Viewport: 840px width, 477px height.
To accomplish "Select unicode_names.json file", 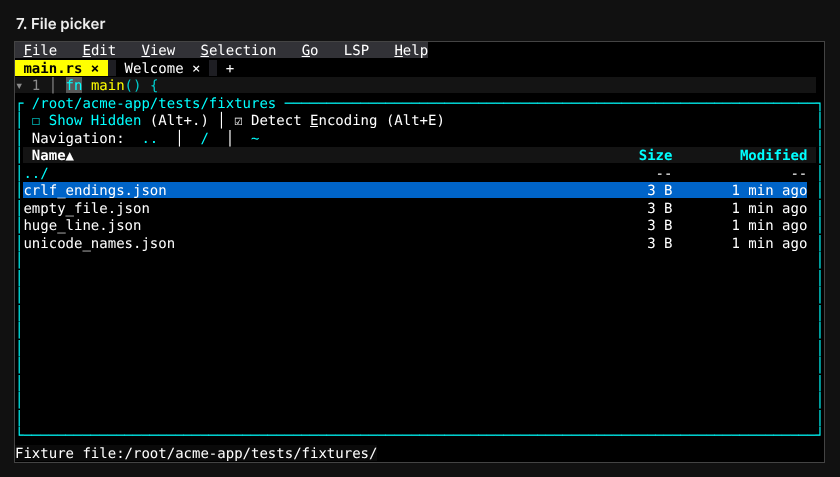I will 415,243.
